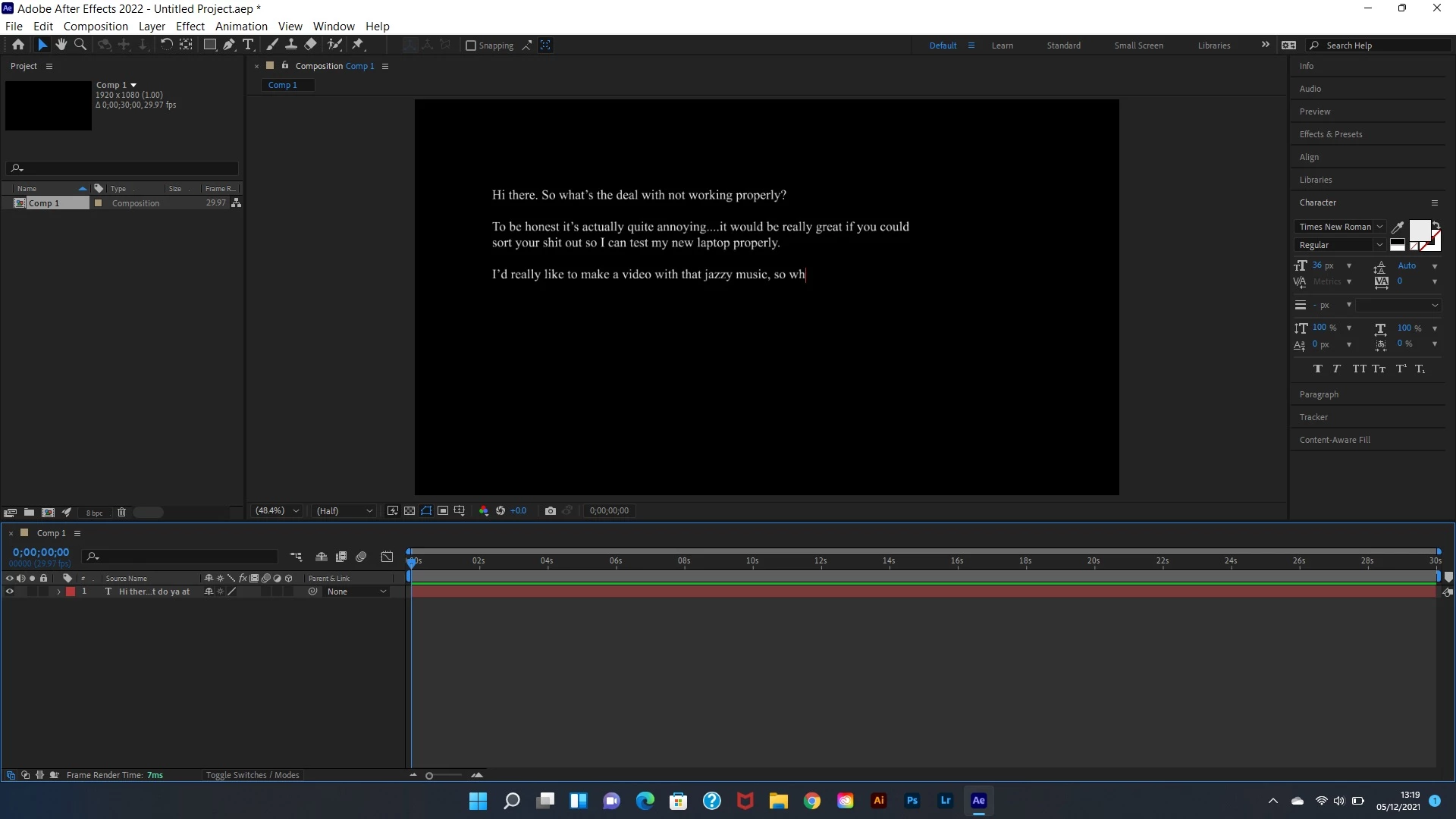The image size is (1456, 819).
Task: Select the Horizontal Type tool
Action: [248, 45]
